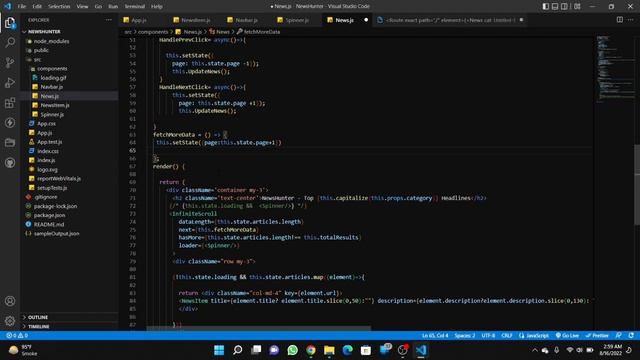Click CRLF line ending in status bar
640x360 pixels.
(507, 336)
